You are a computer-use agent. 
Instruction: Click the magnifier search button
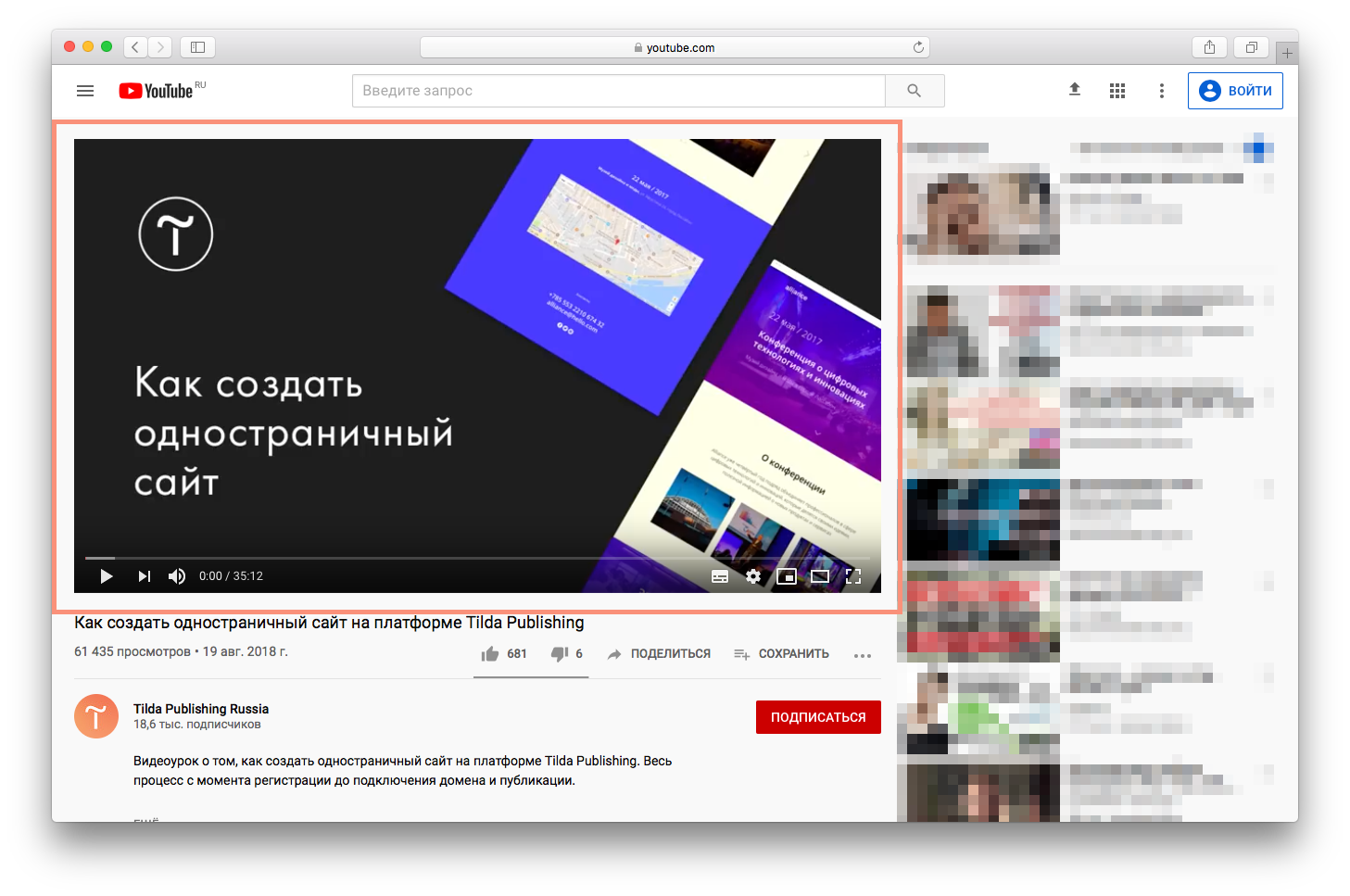point(915,91)
